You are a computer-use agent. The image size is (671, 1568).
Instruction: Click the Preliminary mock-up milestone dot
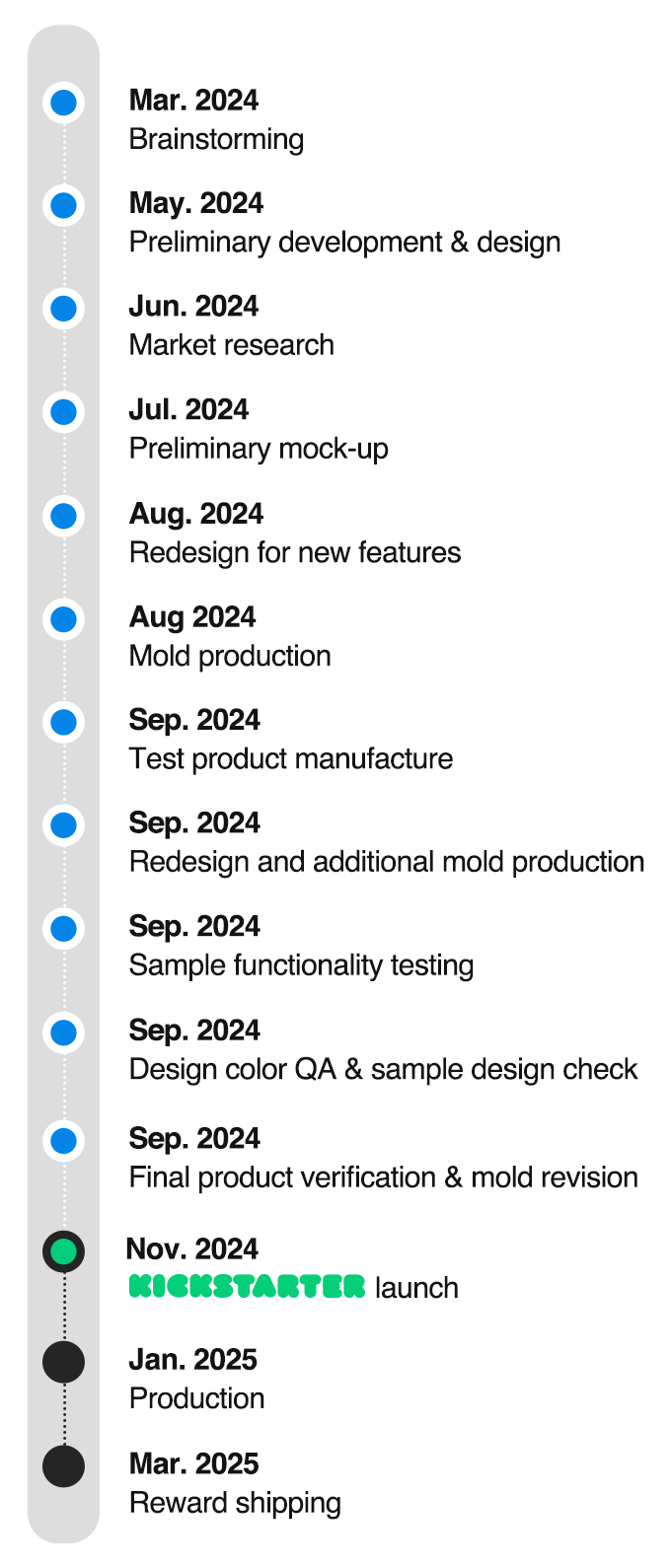click(x=64, y=412)
